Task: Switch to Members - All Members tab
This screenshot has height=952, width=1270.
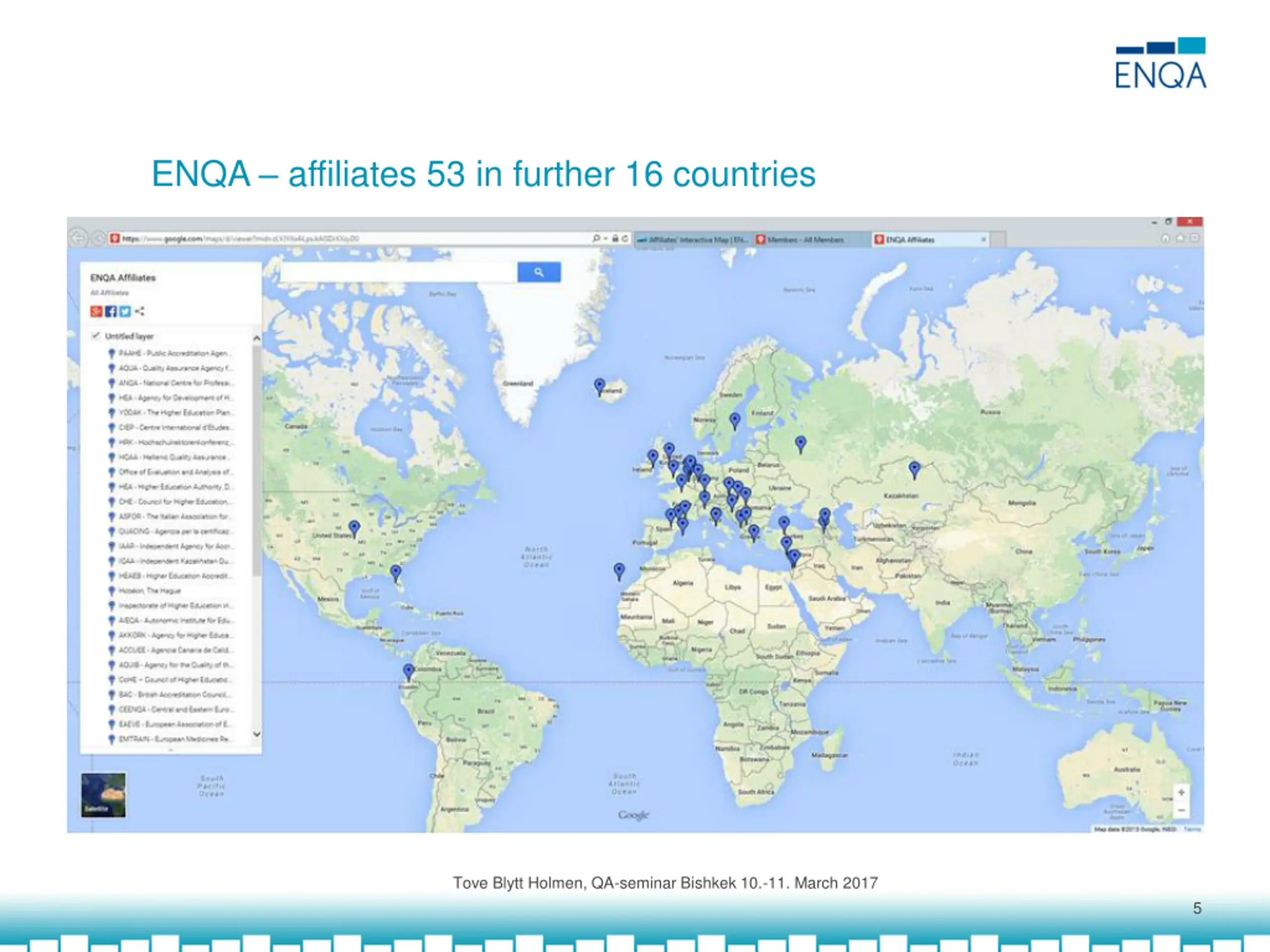Action: click(x=810, y=239)
